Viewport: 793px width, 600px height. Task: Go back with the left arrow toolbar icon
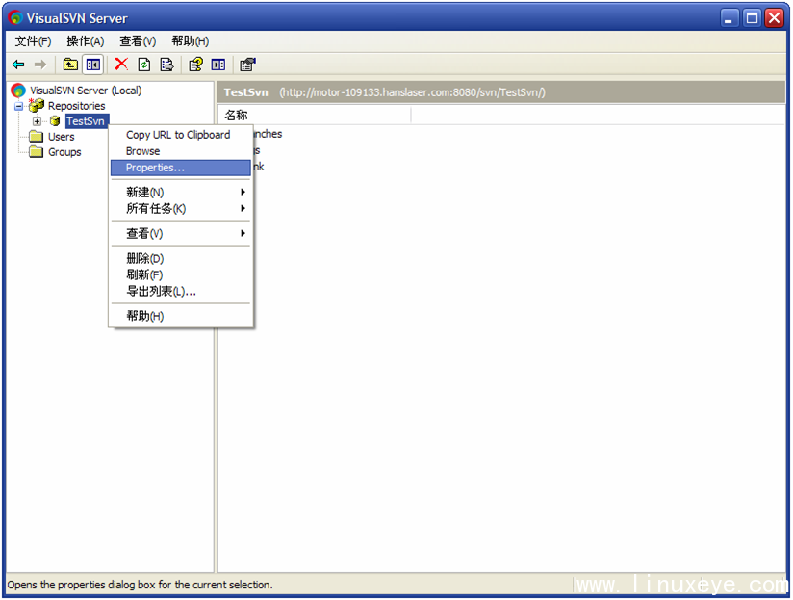[19, 64]
